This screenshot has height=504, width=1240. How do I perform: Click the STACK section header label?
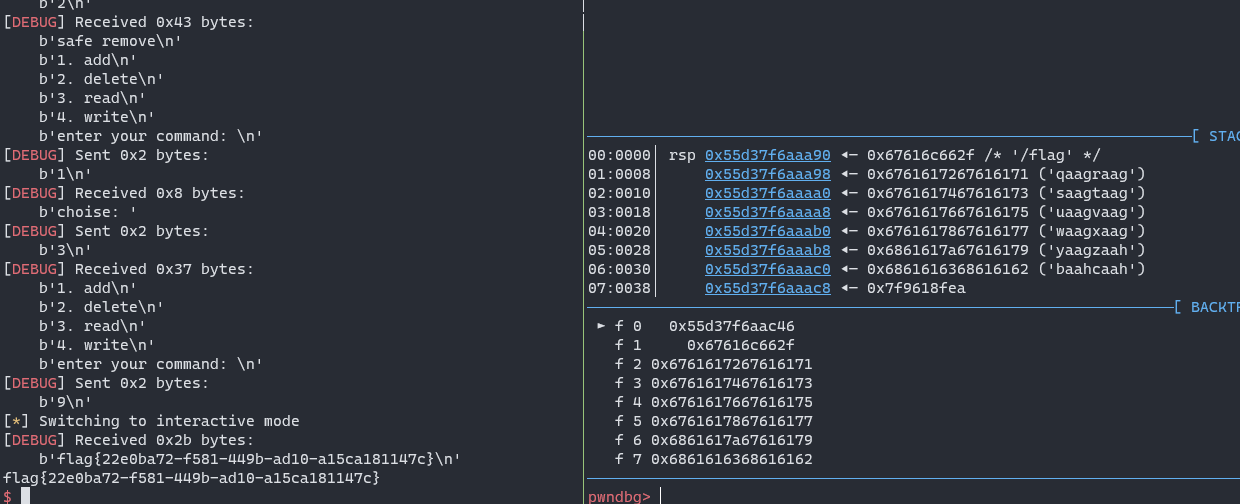pos(1223,136)
